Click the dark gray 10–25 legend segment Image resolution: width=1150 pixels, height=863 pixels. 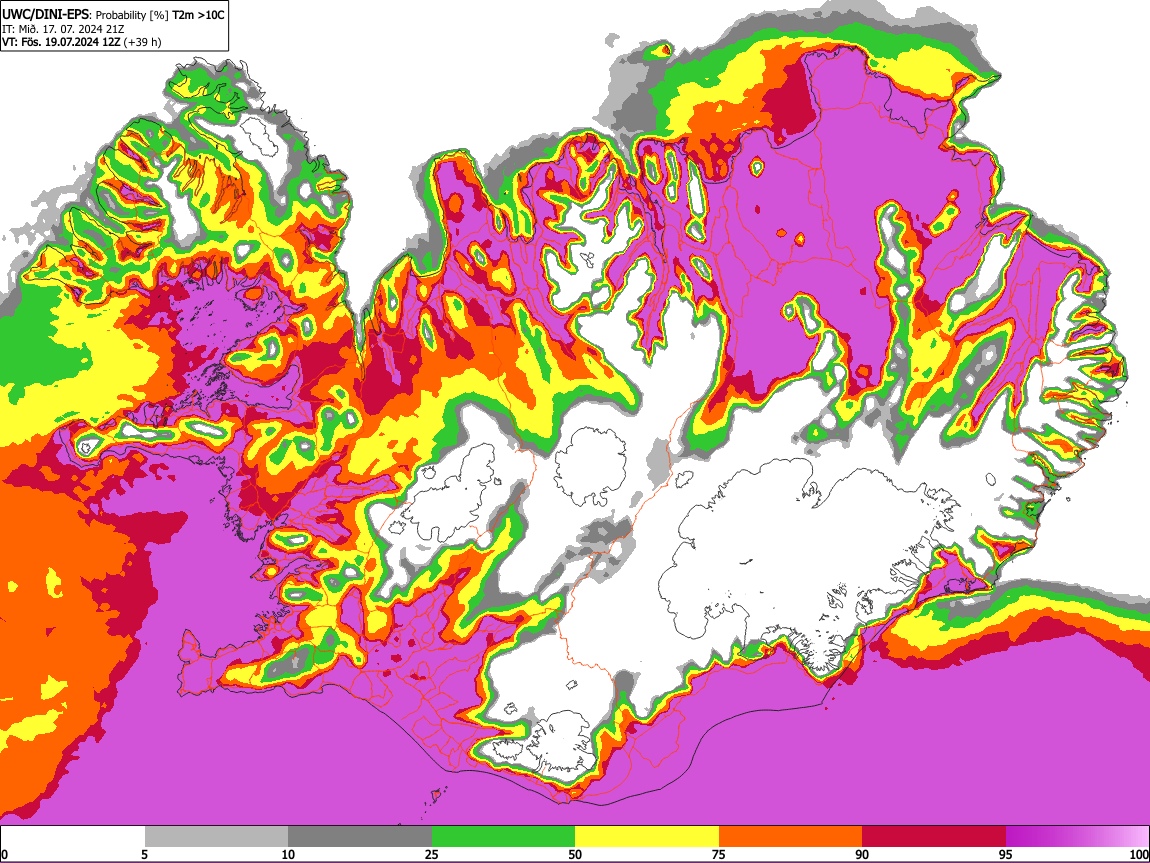pyautogui.click(x=360, y=836)
